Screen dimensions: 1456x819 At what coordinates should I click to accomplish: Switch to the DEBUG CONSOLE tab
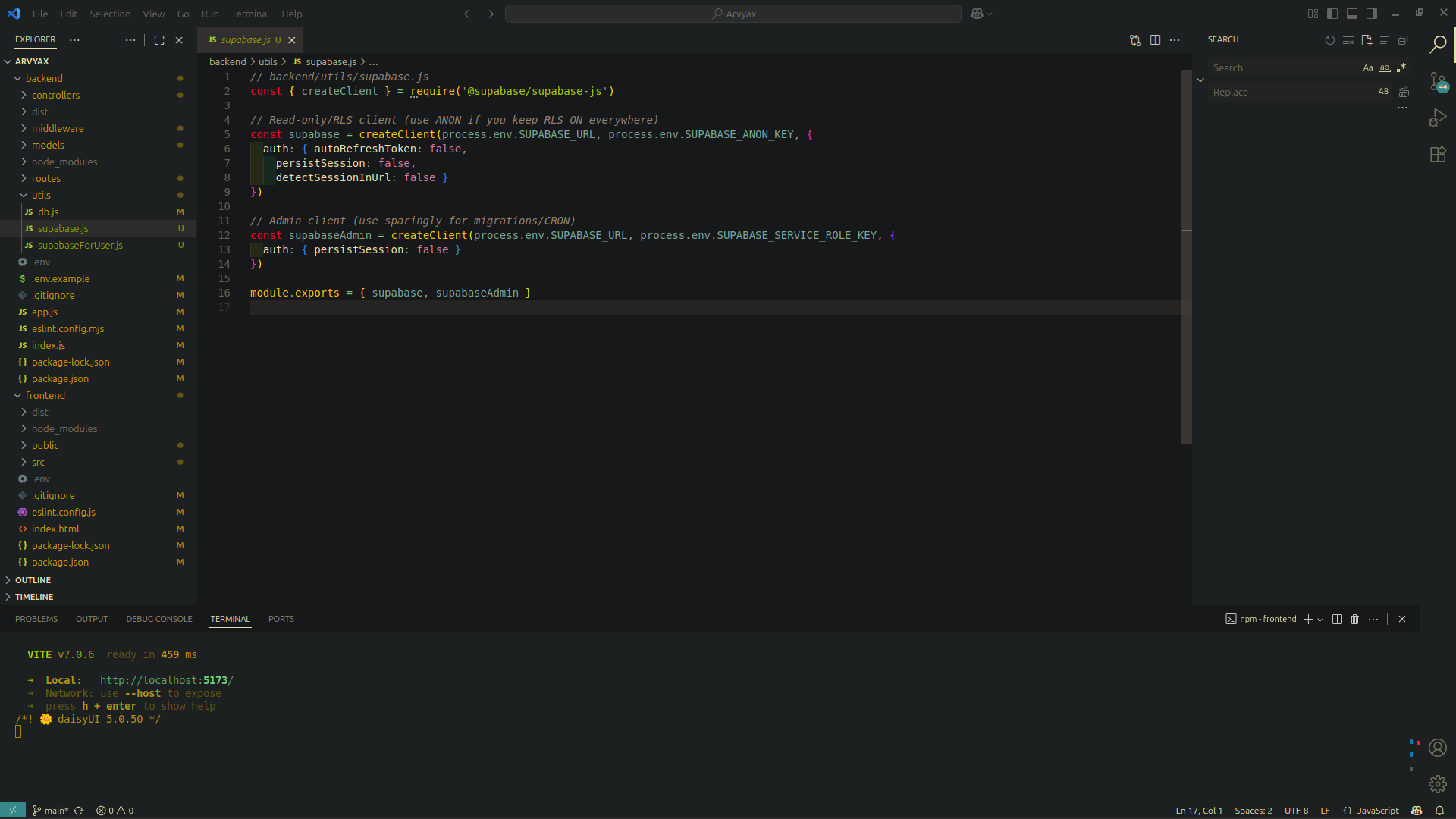[x=159, y=619]
